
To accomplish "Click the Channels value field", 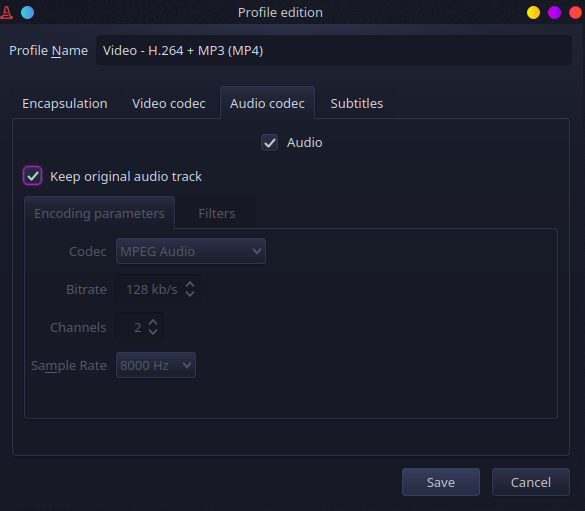I will point(139,327).
